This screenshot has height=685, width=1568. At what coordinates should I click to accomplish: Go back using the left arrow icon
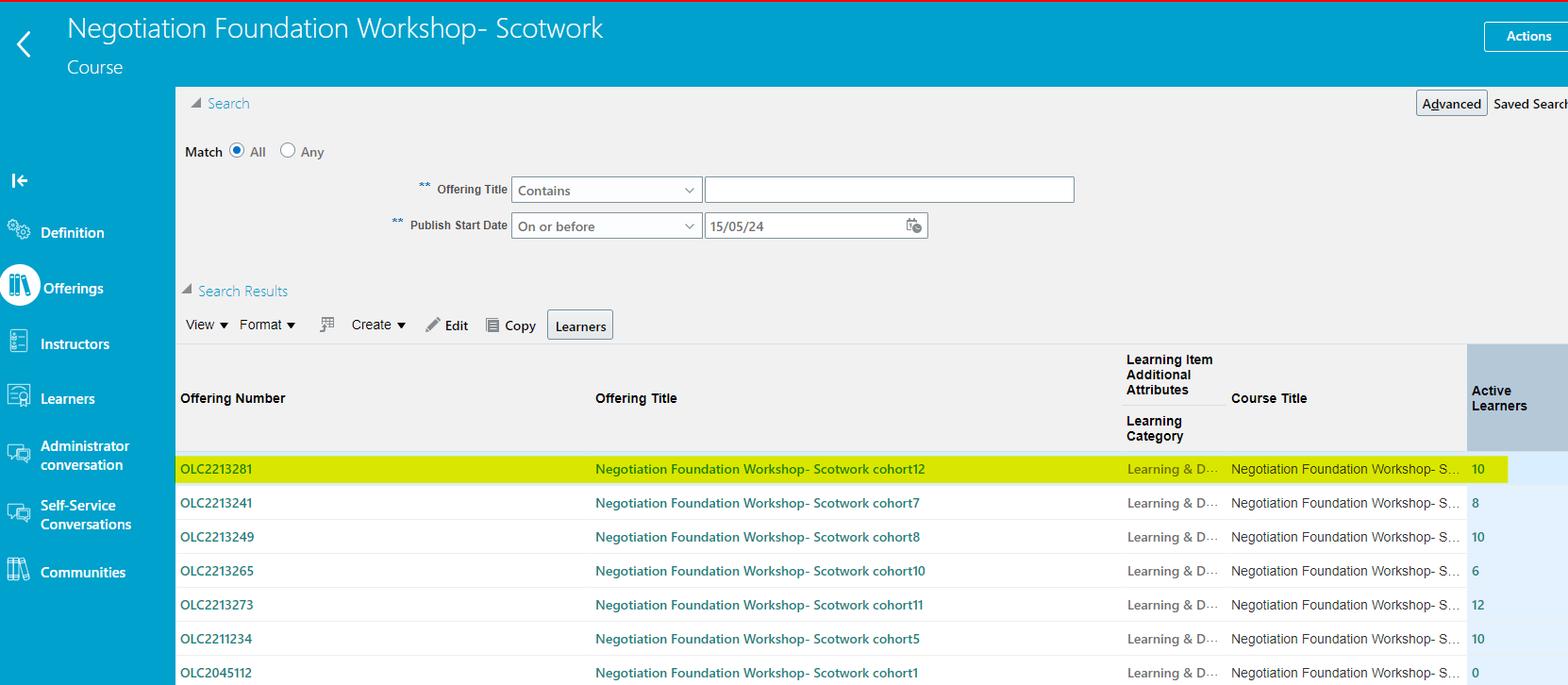pyautogui.click(x=25, y=43)
